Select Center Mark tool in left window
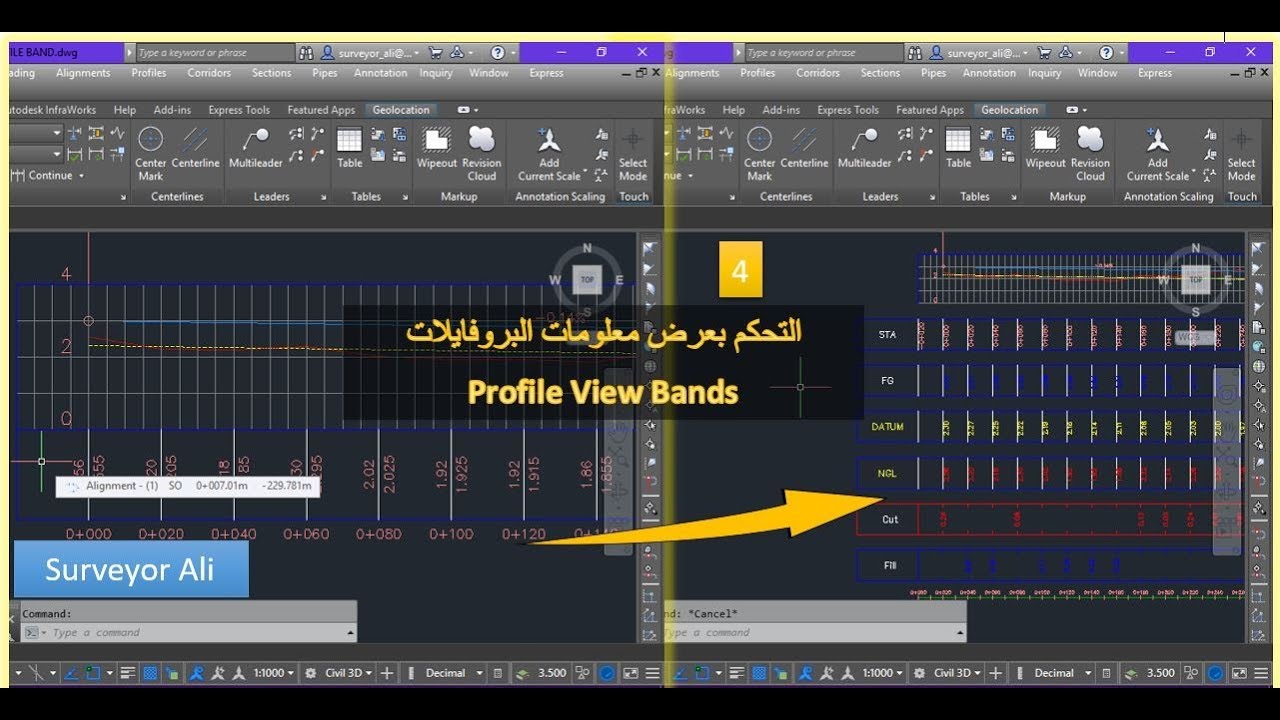Image resolution: width=1280 pixels, height=720 pixels. click(150, 153)
